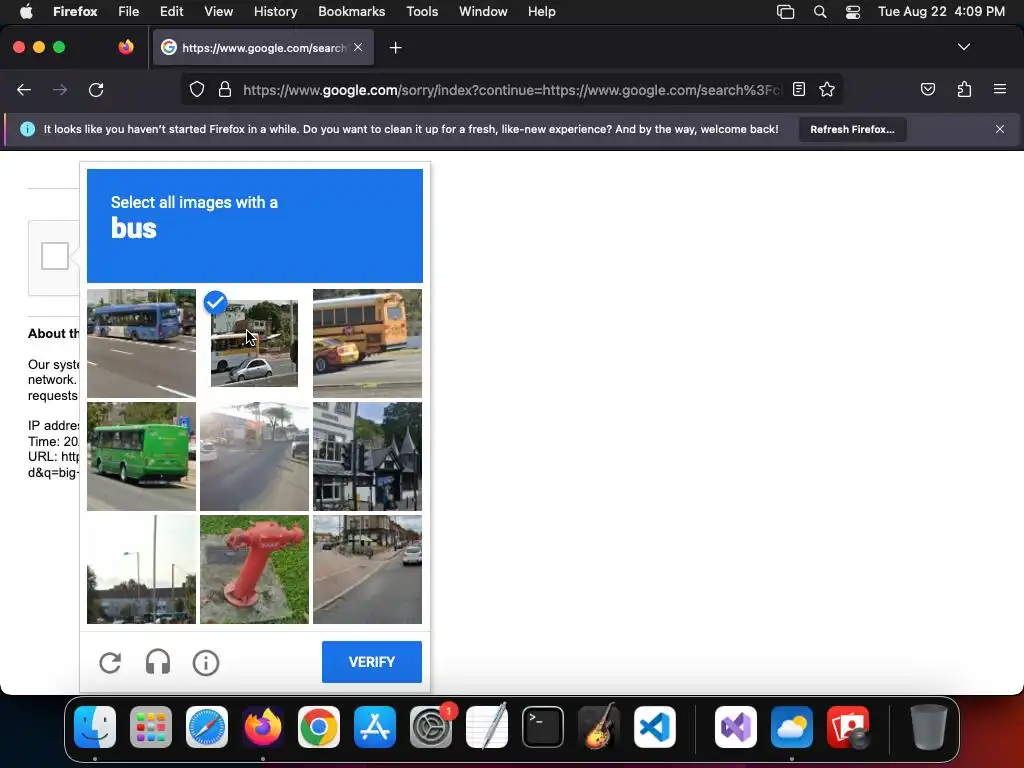Open Control Center in the menu bar

coord(852,12)
